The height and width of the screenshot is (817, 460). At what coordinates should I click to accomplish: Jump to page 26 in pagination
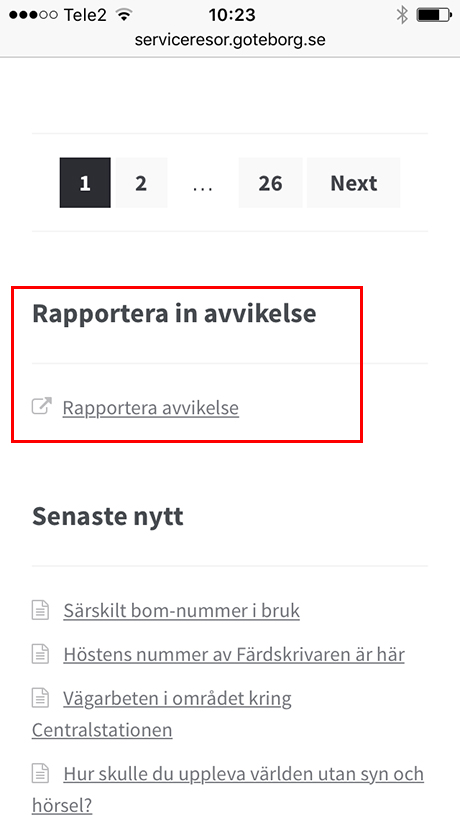(270, 183)
